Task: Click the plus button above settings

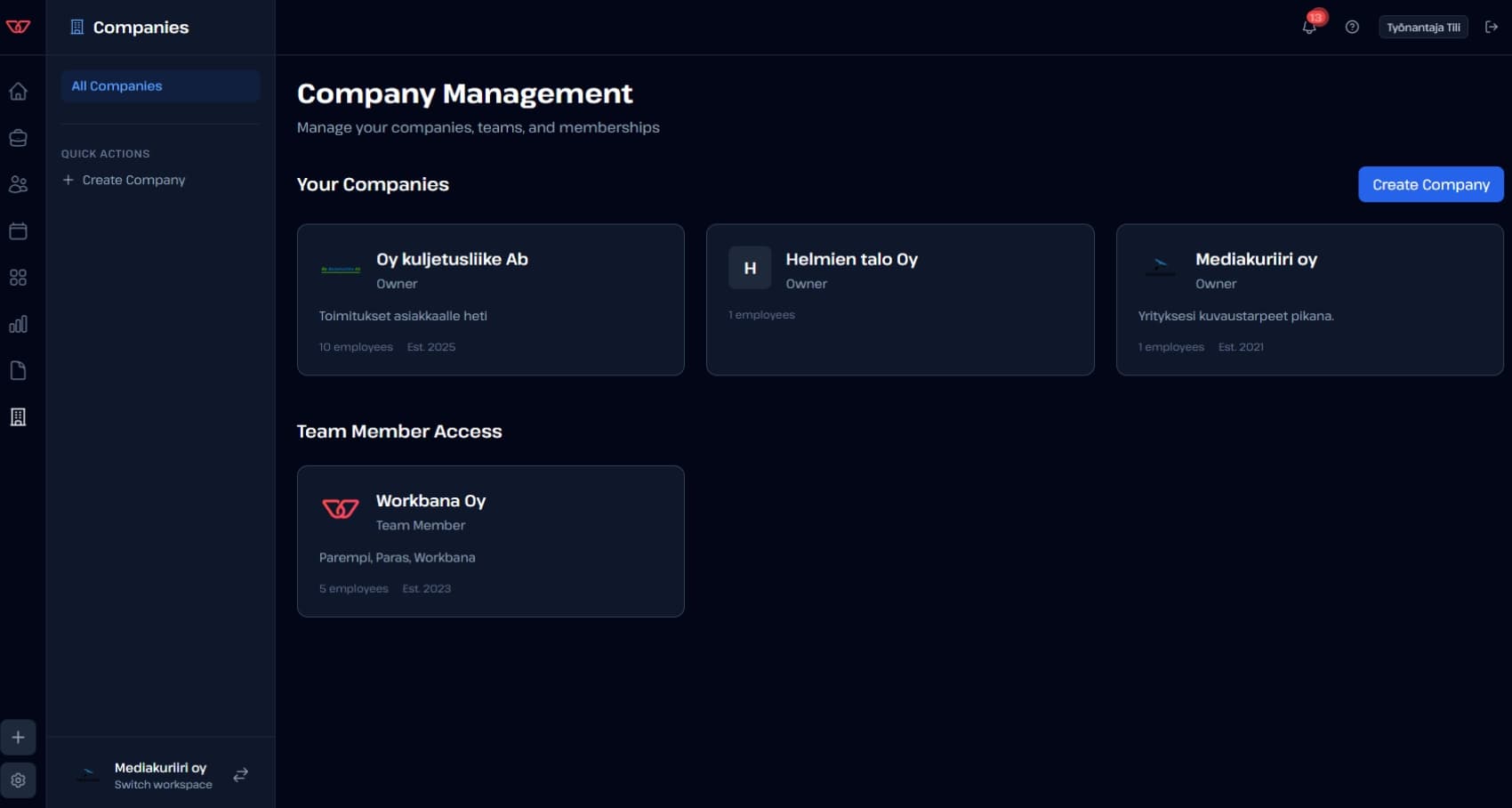Action: (18, 738)
